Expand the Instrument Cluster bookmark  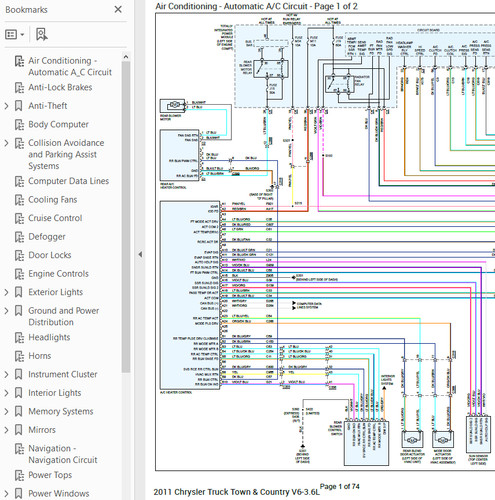(6, 374)
